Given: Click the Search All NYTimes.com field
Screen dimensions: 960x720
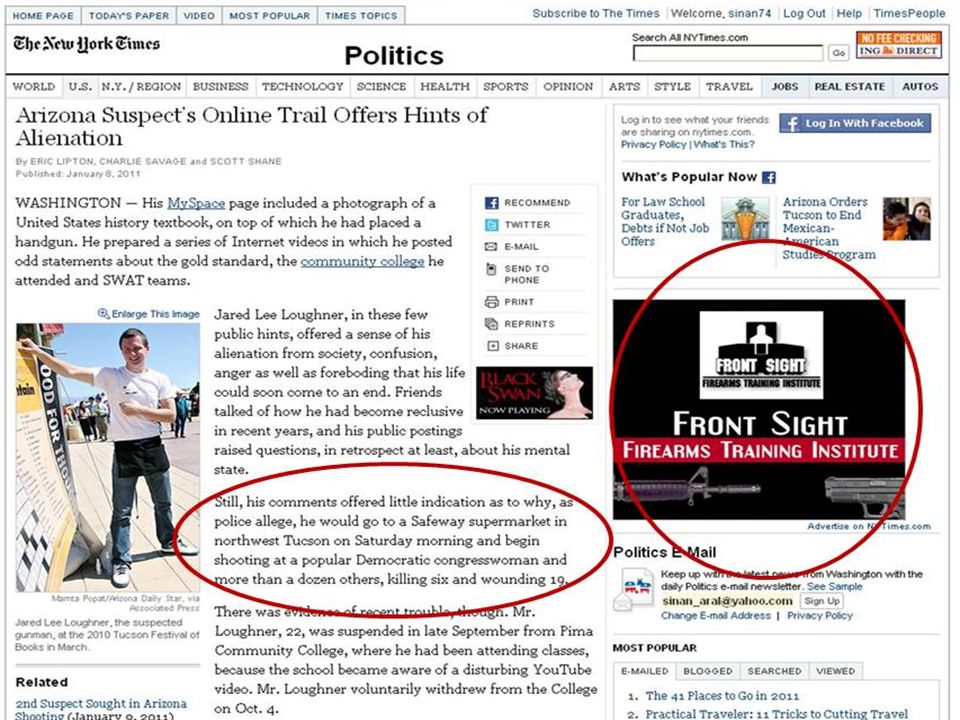Looking at the screenshot, I should pyautogui.click(x=728, y=53).
